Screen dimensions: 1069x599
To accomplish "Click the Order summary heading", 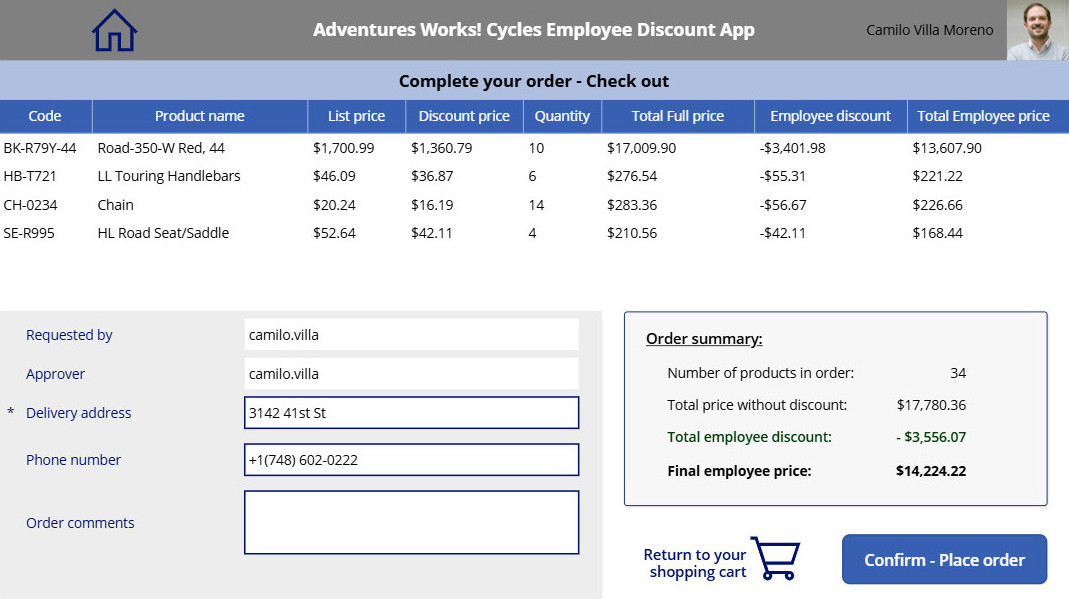I will (704, 339).
